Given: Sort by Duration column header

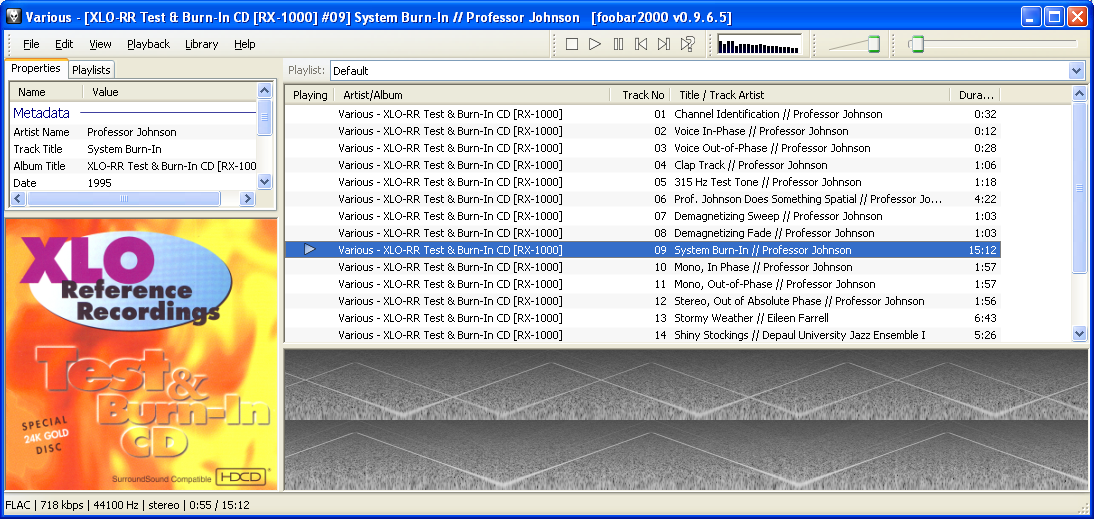Looking at the screenshot, I should coord(975,95).
